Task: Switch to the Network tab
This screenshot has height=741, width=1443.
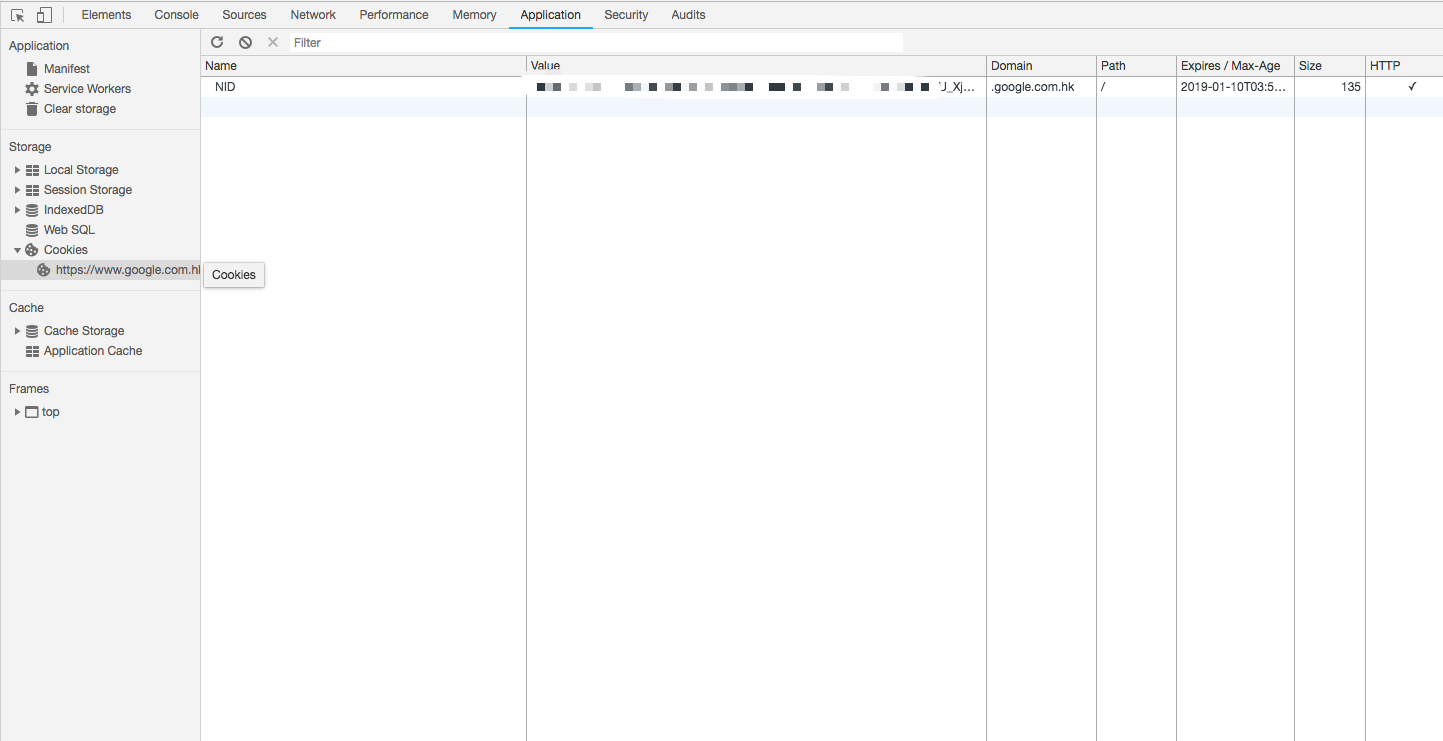Action: click(313, 15)
